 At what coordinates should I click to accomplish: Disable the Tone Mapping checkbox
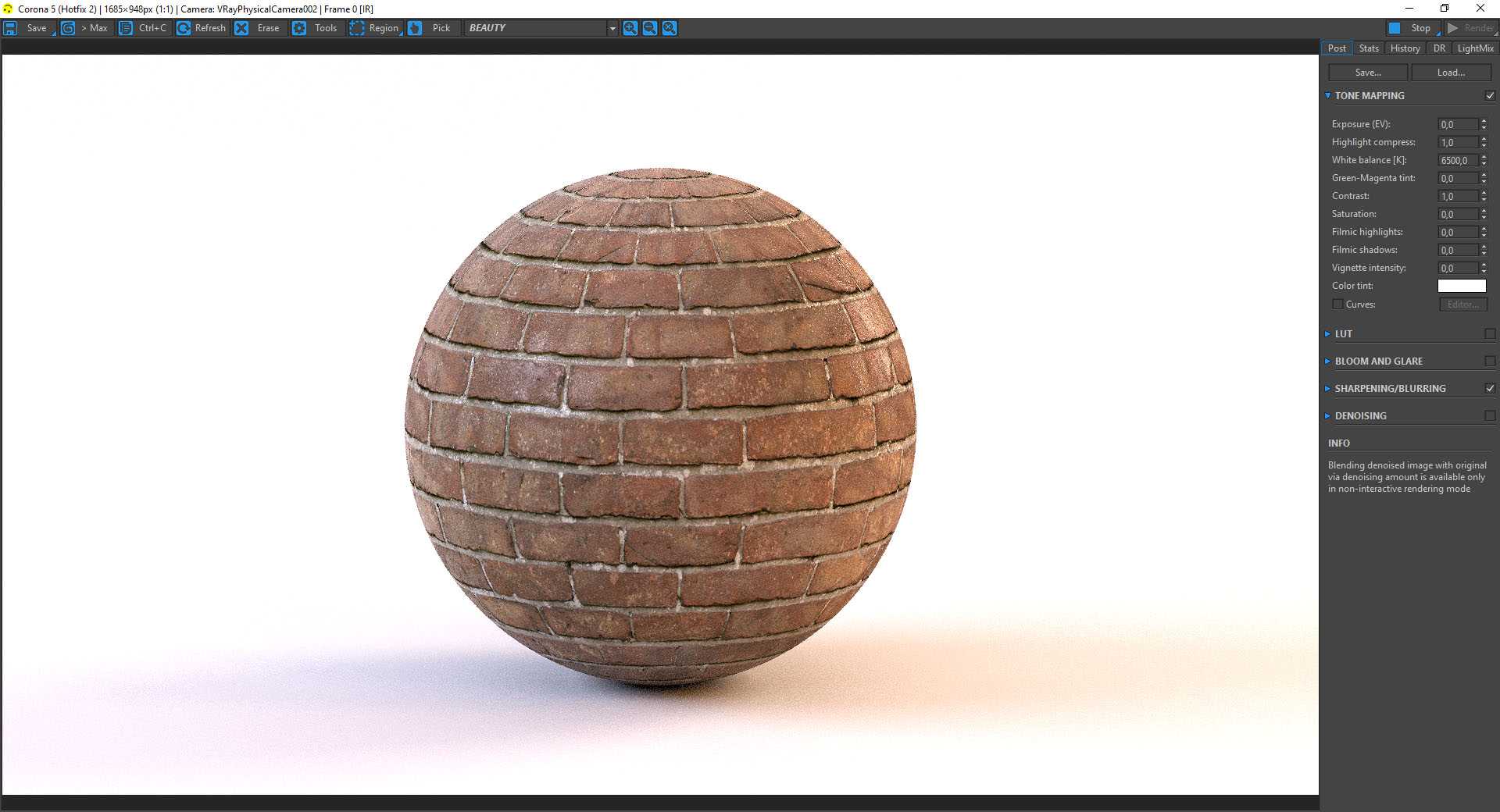1490,95
